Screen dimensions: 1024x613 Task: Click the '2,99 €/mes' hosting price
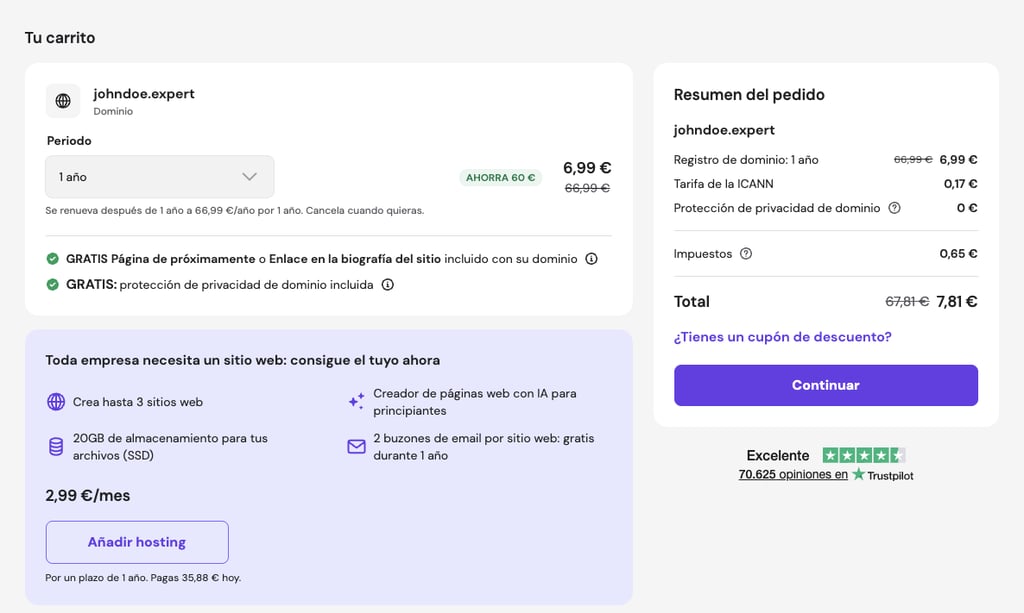coord(88,495)
